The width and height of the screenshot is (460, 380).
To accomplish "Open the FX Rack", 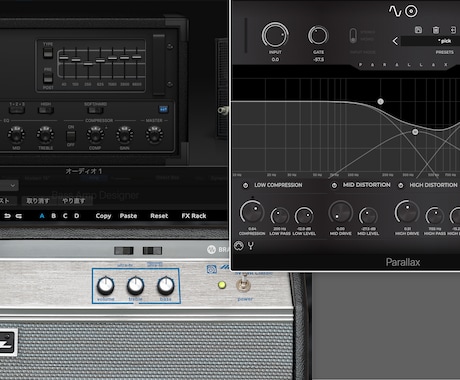I will (x=194, y=216).
